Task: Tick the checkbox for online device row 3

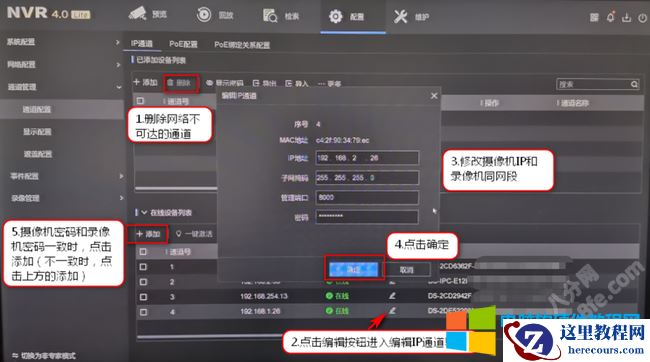Action: pyautogui.click(x=143, y=296)
